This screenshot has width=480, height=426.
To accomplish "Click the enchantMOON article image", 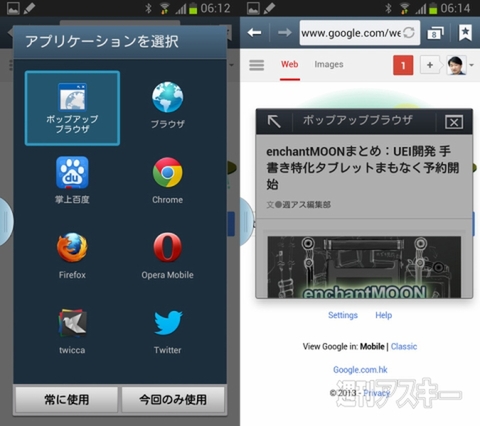I will click(364, 267).
